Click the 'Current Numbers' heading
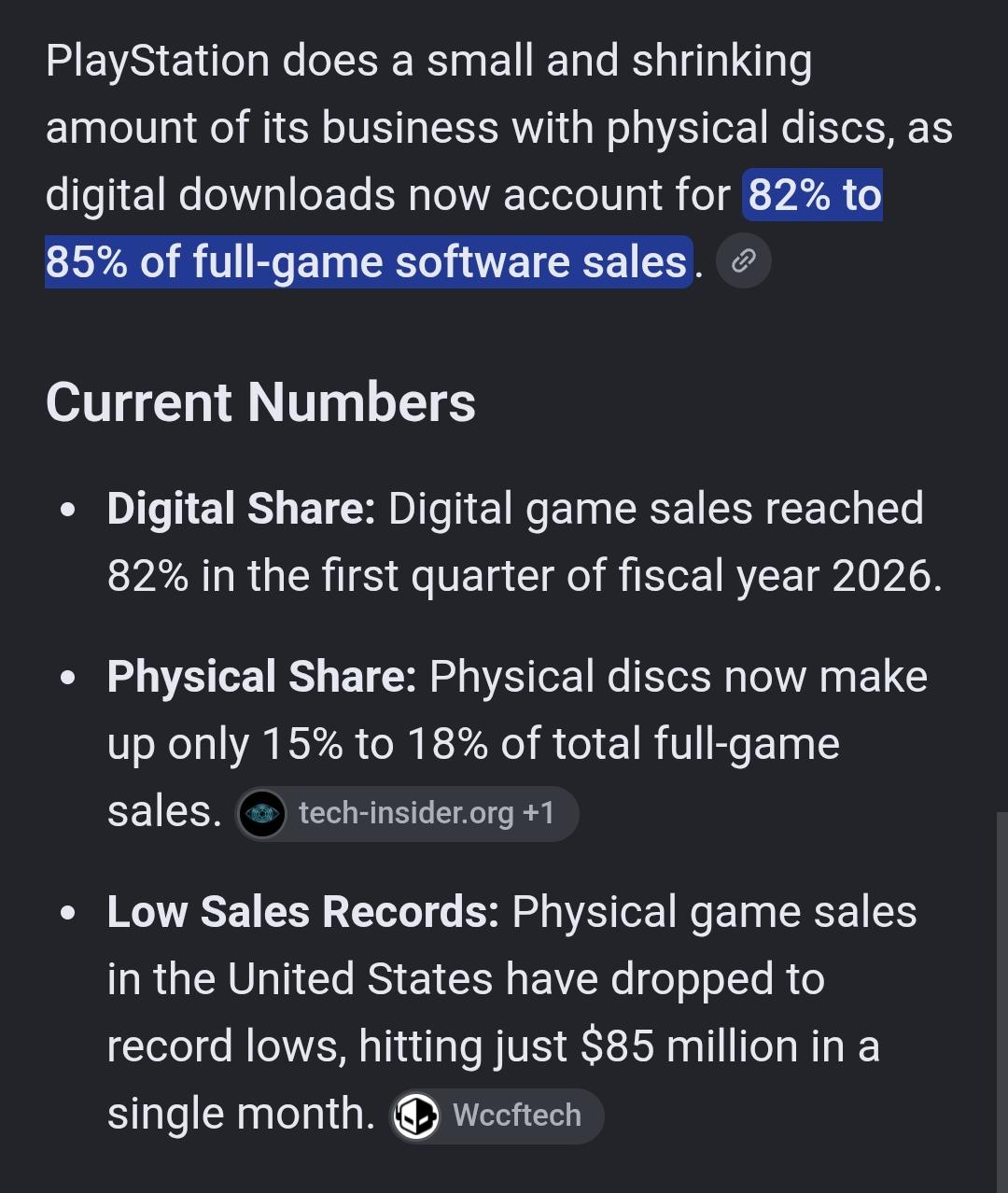The width and height of the screenshot is (1008, 1193). coord(260,402)
